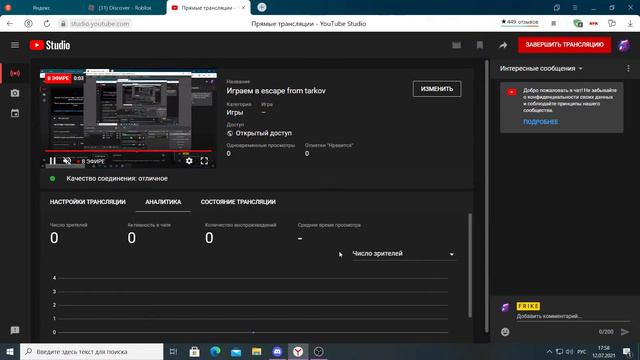Open the player settings gear
This screenshot has height=360, width=640.
tap(189, 161)
